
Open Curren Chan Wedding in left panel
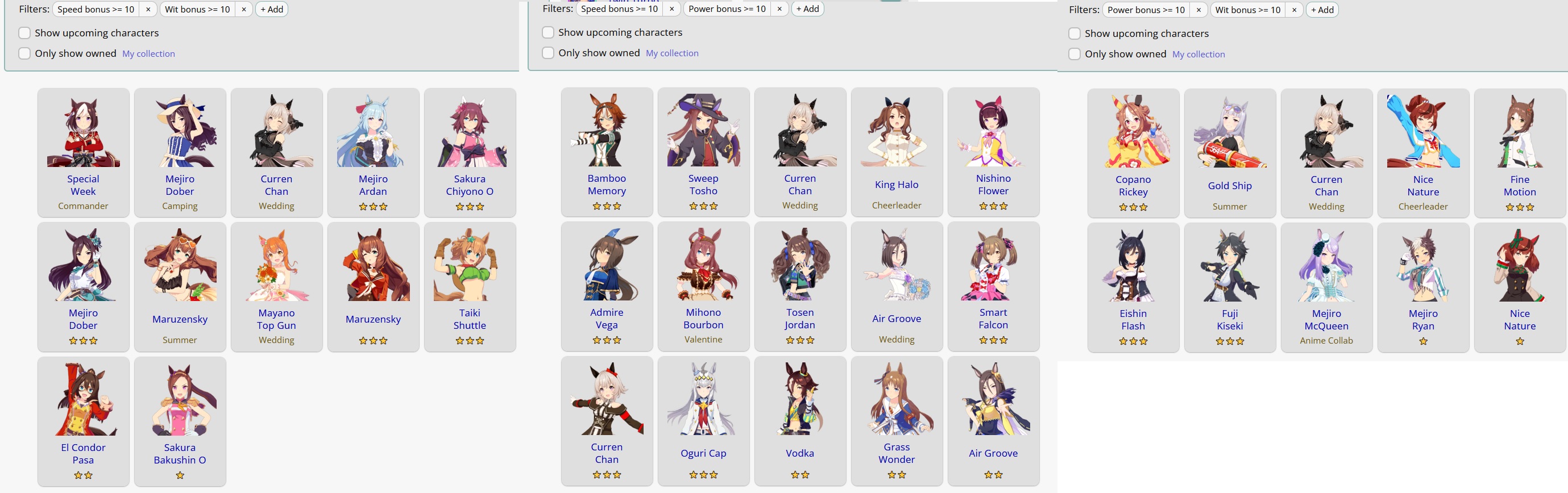(x=276, y=153)
